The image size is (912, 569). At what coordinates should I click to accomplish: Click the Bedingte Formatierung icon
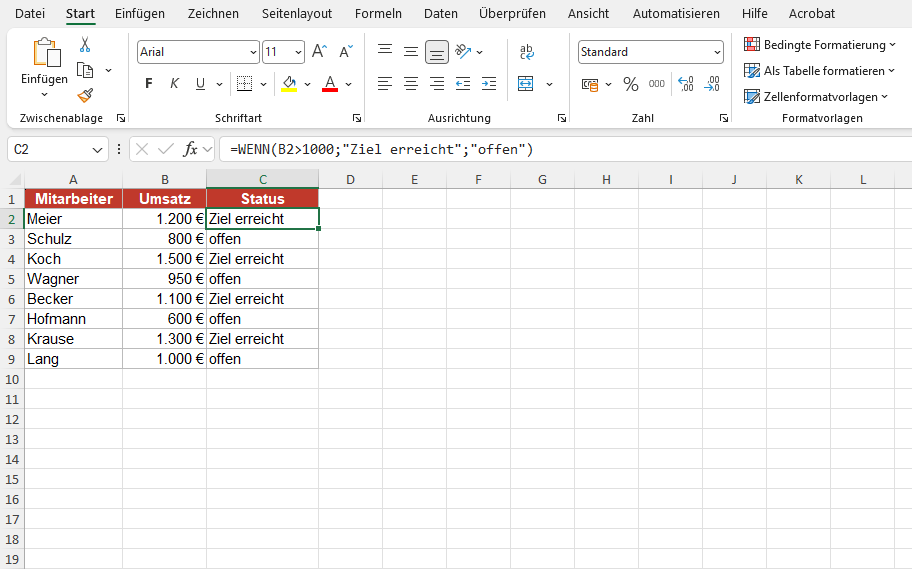[x=752, y=44]
